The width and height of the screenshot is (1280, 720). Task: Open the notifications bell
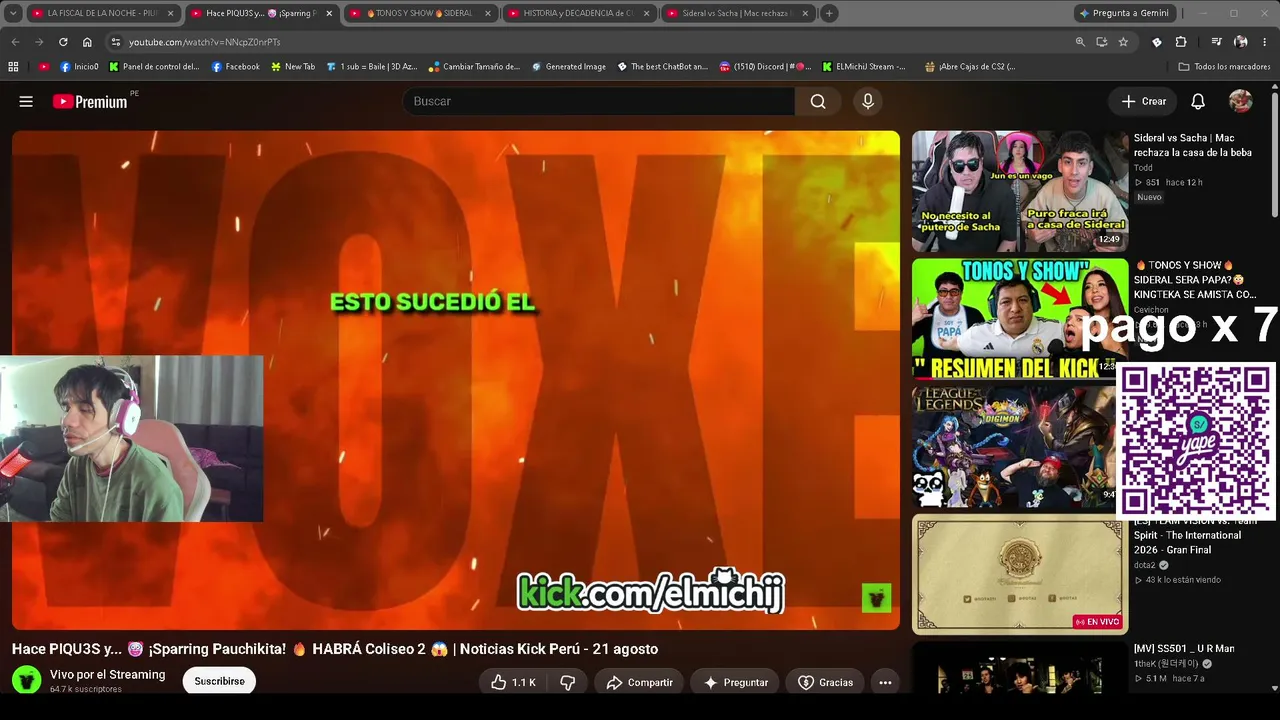[x=1198, y=101]
